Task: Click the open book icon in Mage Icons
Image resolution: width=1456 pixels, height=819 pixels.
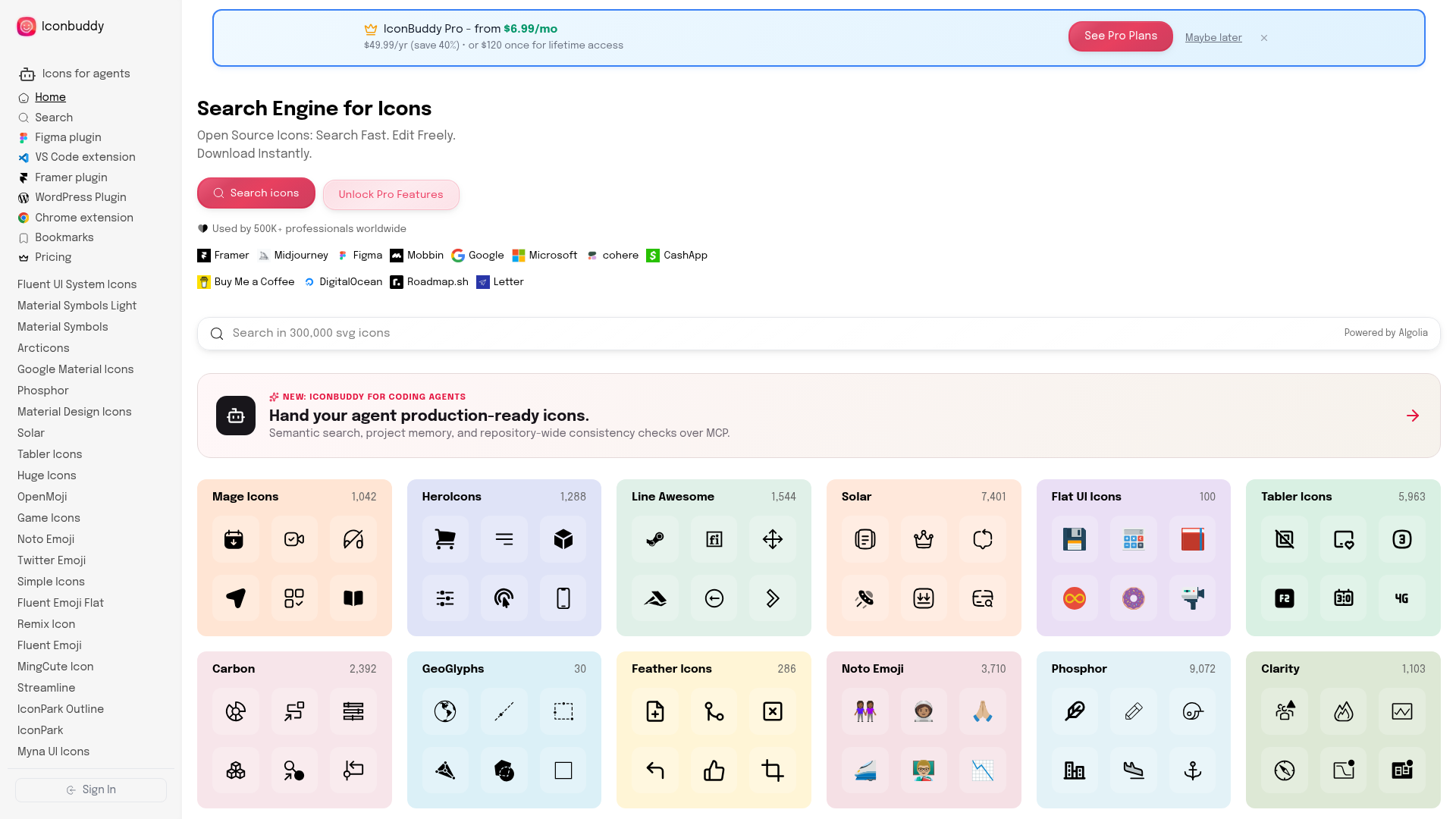Action: pyautogui.click(x=353, y=598)
